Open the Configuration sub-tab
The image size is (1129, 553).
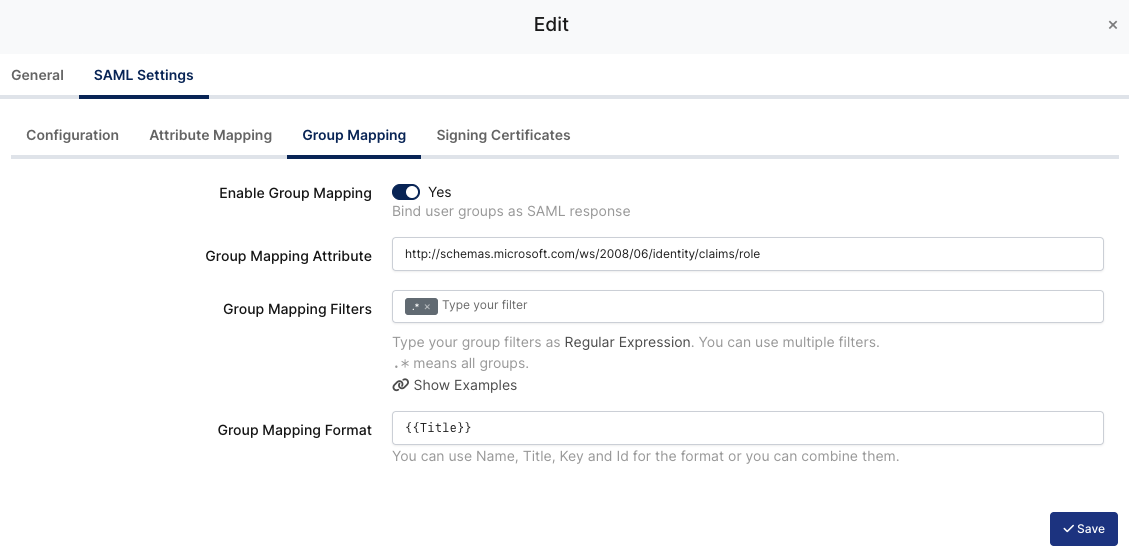72,135
